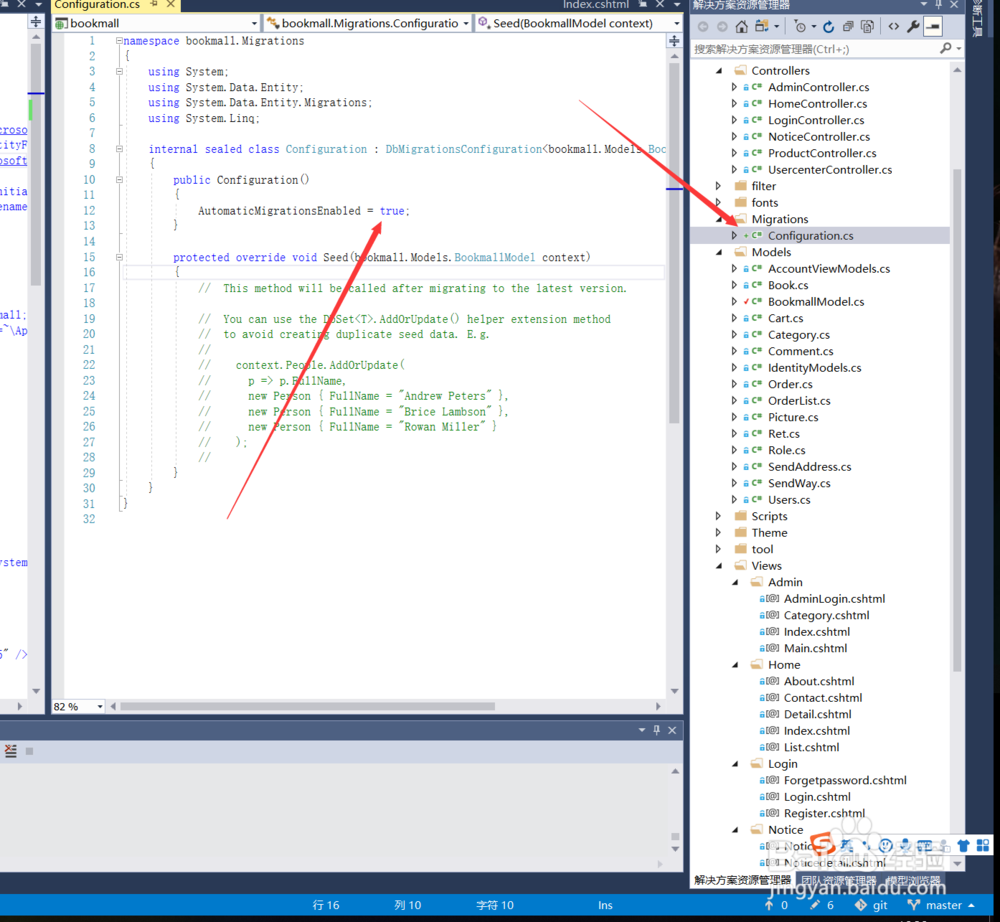This screenshot has height=922, width=1000.
Task: Click the split editor icon above the editor scrollbar
Action: (674, 41)
